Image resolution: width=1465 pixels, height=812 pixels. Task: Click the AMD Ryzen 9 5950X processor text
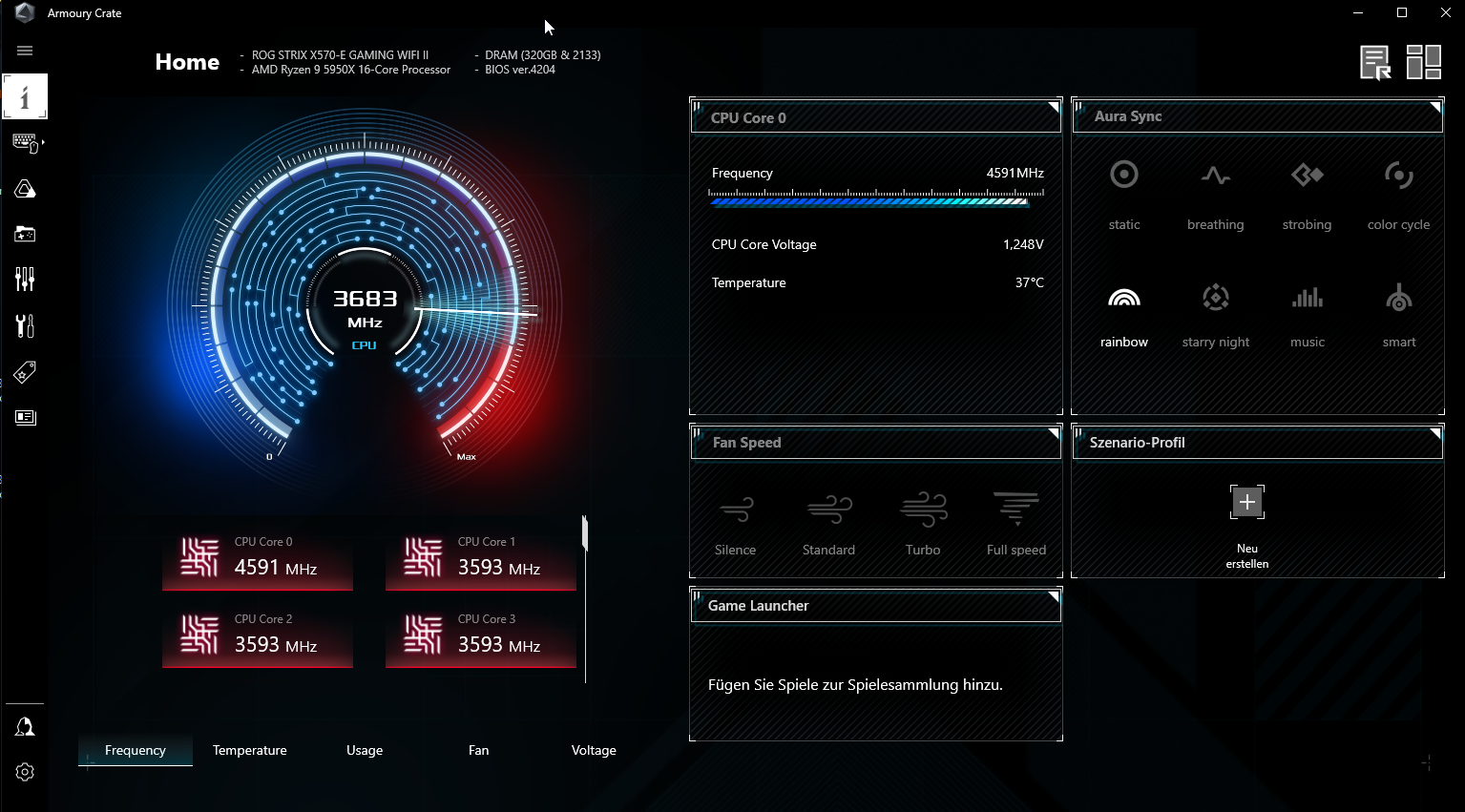coord(351,70)
